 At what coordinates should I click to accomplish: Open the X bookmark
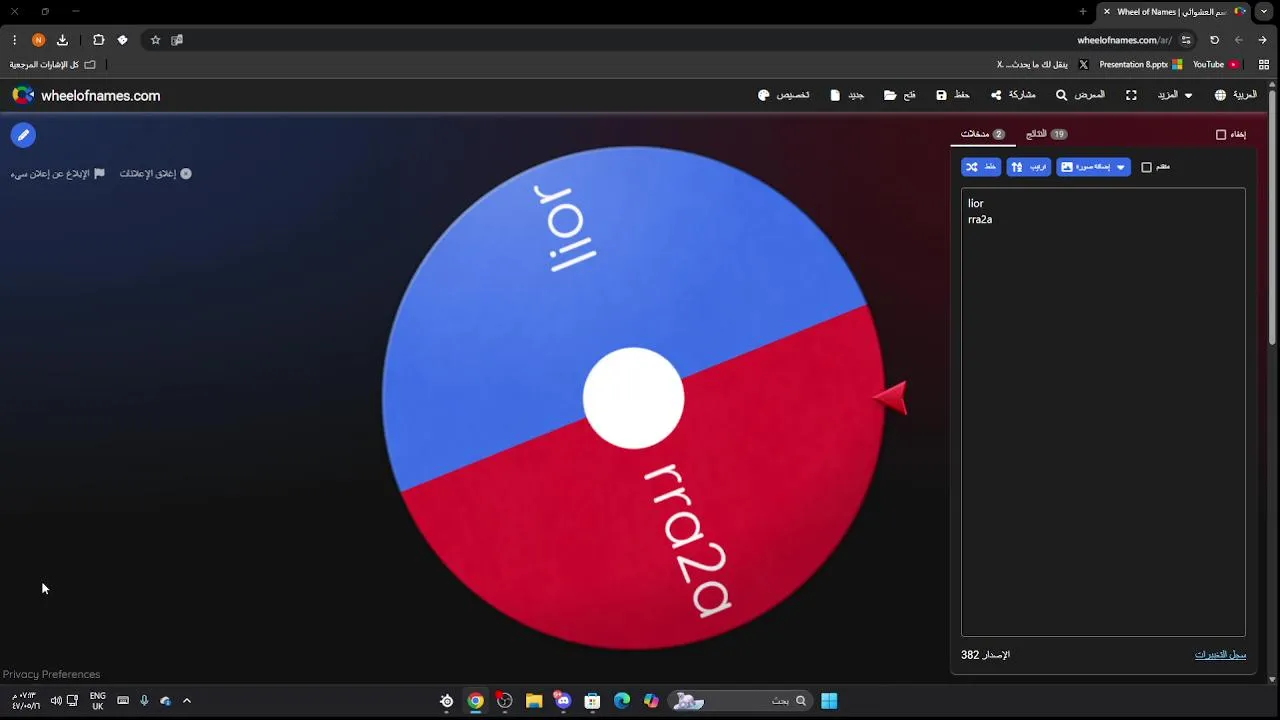point(1043,64)
